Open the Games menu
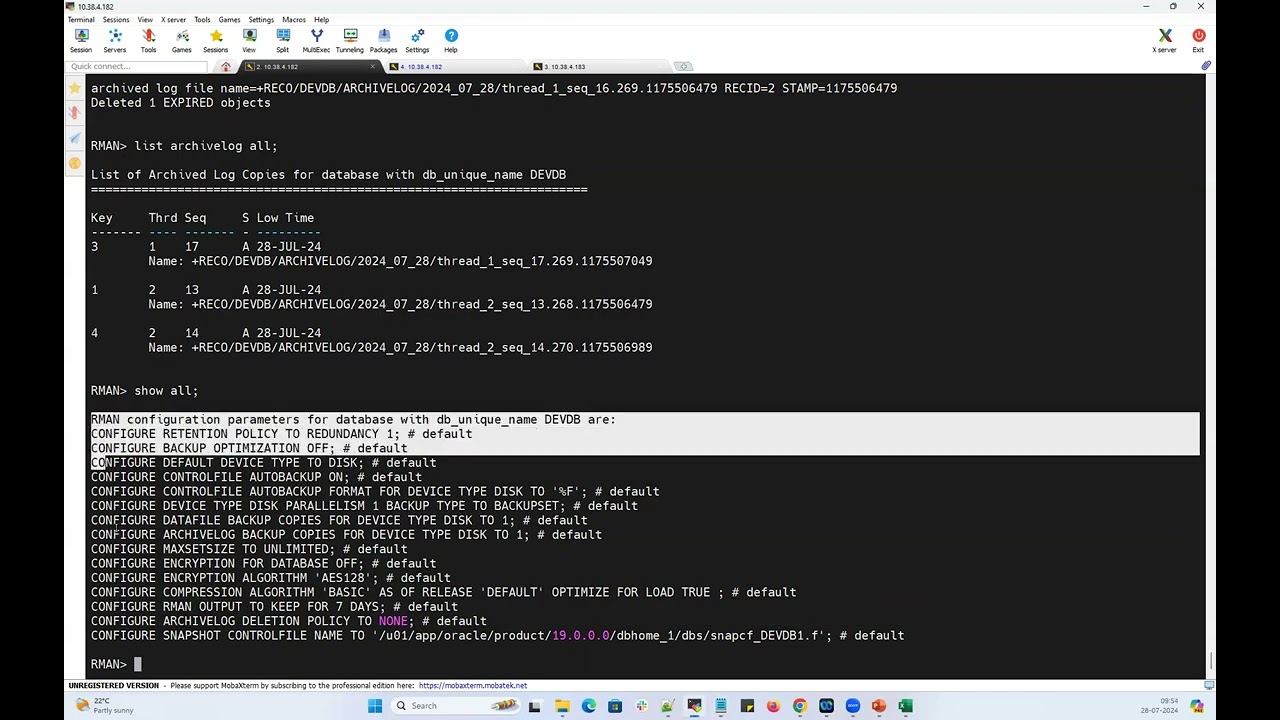Image resolution: width=1280 pixels, height=720 pixels. click(x=229, y=19)
